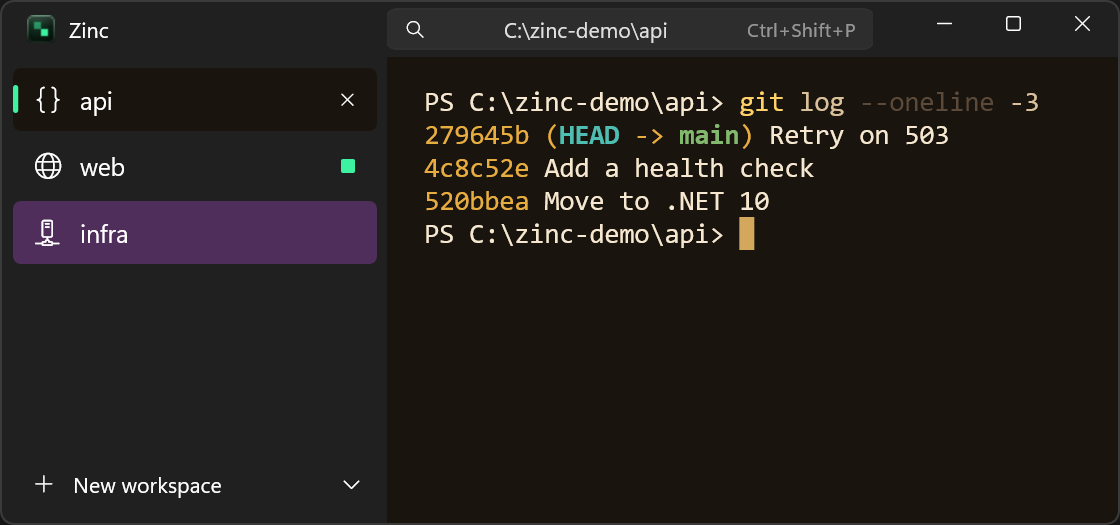This screenshot has height=525, width=1120.
Task: Switch to the web workspace
Action: pyautogui.click(x=194, y=166)
